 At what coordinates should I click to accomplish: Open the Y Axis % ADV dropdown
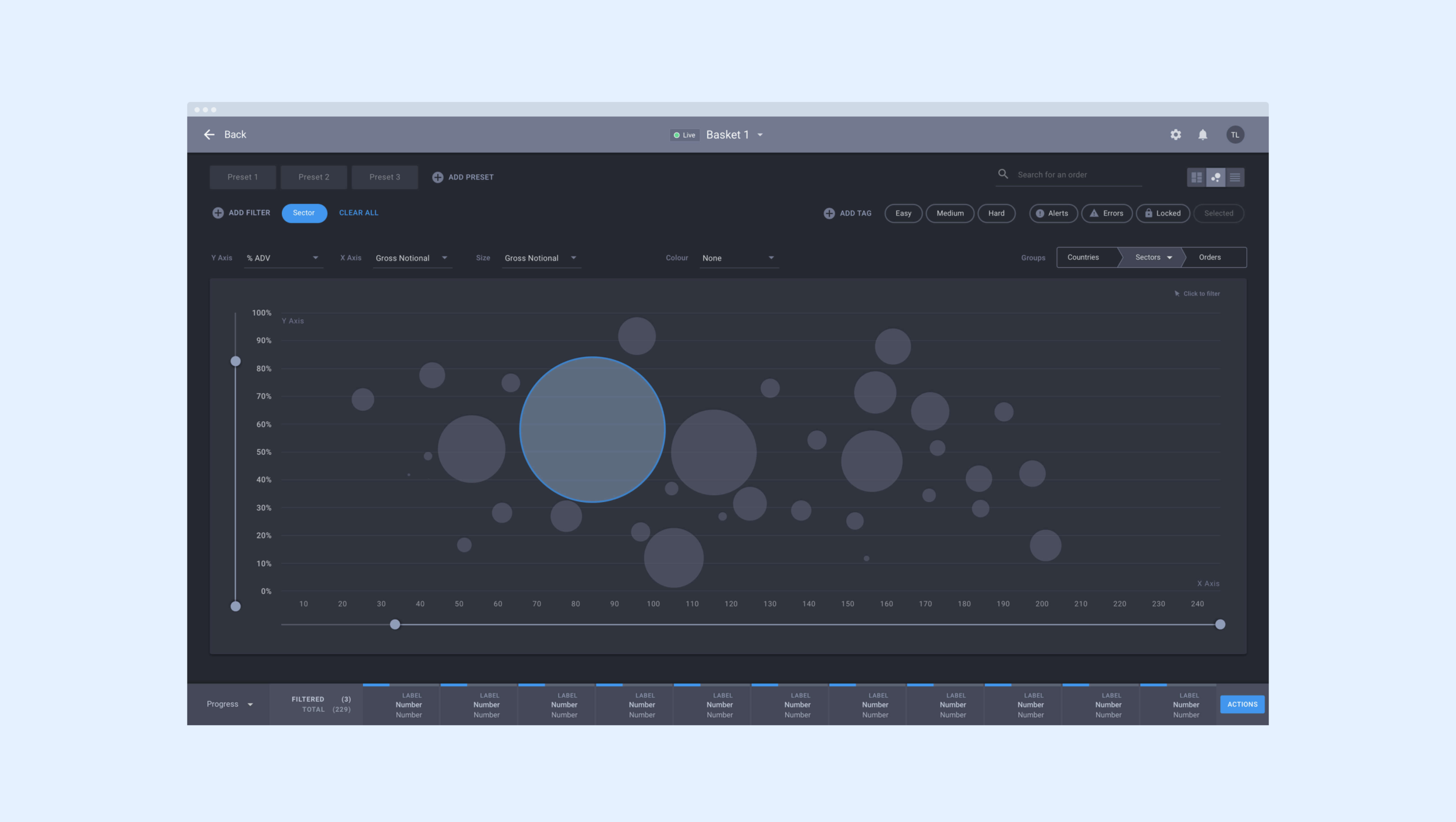(x=283, y=258)
